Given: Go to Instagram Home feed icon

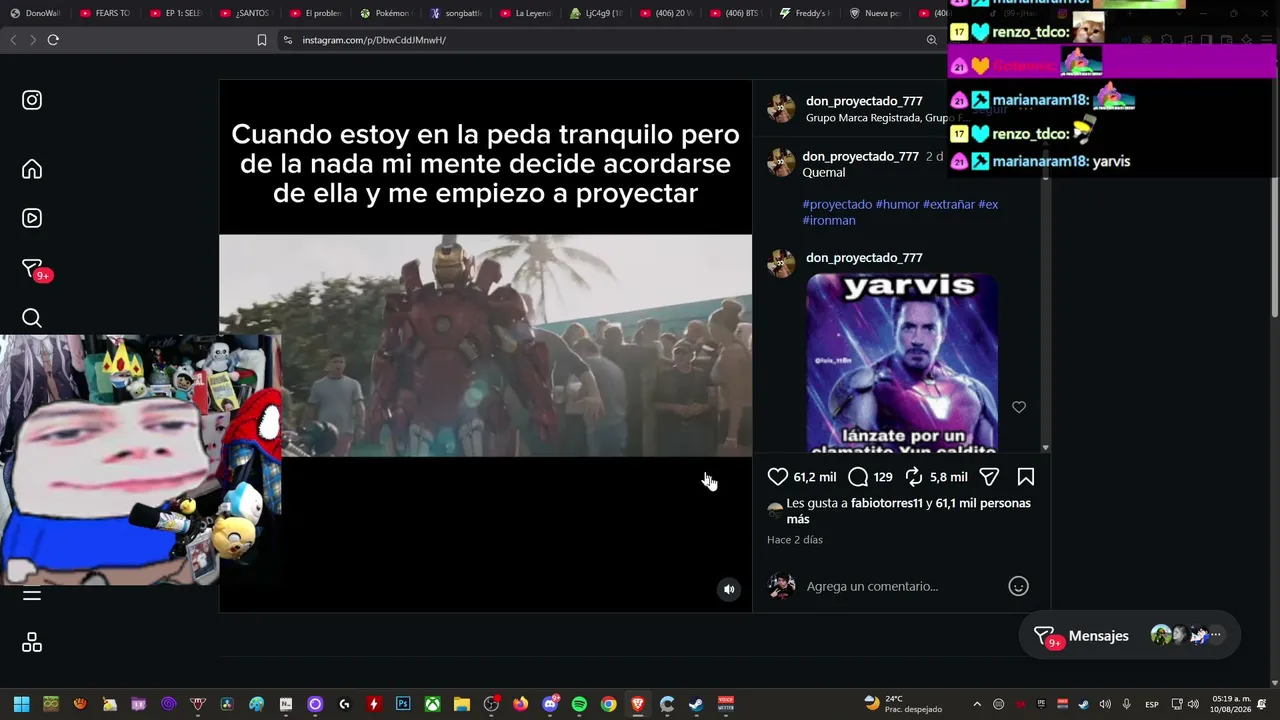Looking at the screenshot, I should [32, 169].
